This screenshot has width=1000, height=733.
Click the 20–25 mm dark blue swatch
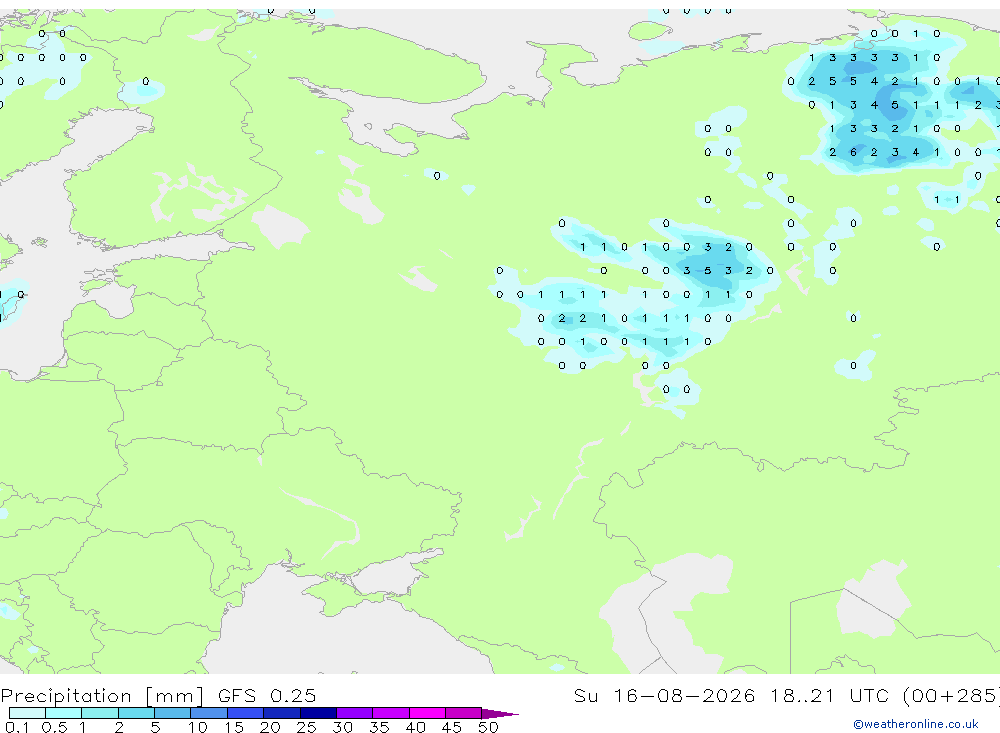pos(282,713)
